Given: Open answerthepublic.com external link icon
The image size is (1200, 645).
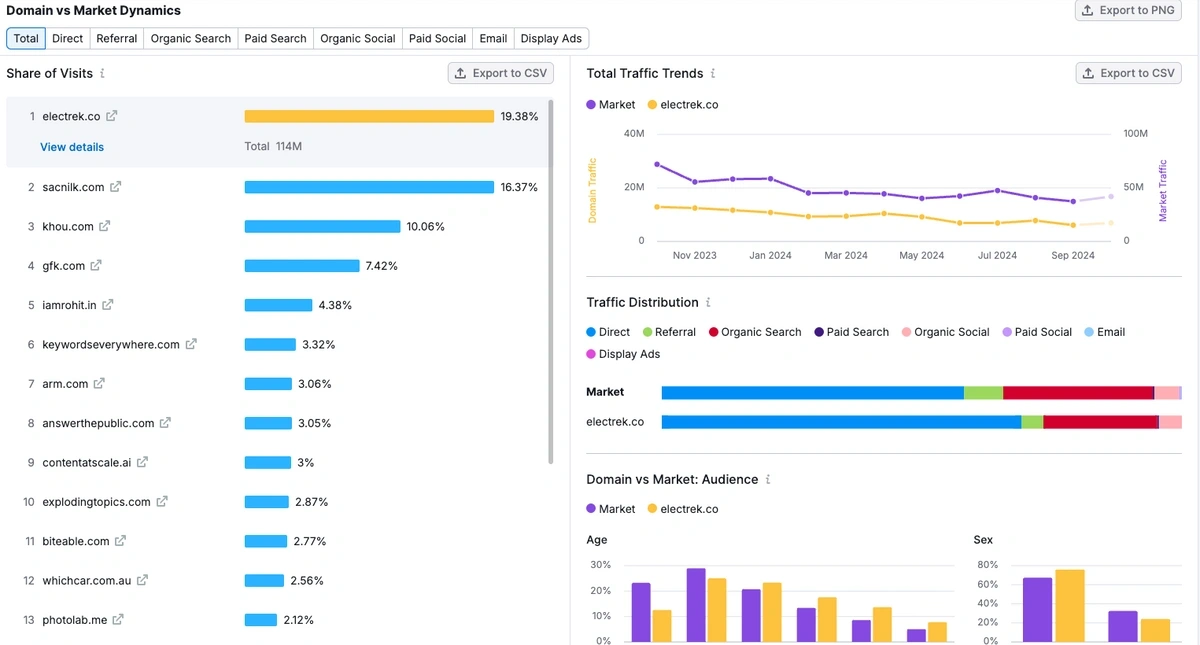Looking at the screenshot, I should pos(165,423).
